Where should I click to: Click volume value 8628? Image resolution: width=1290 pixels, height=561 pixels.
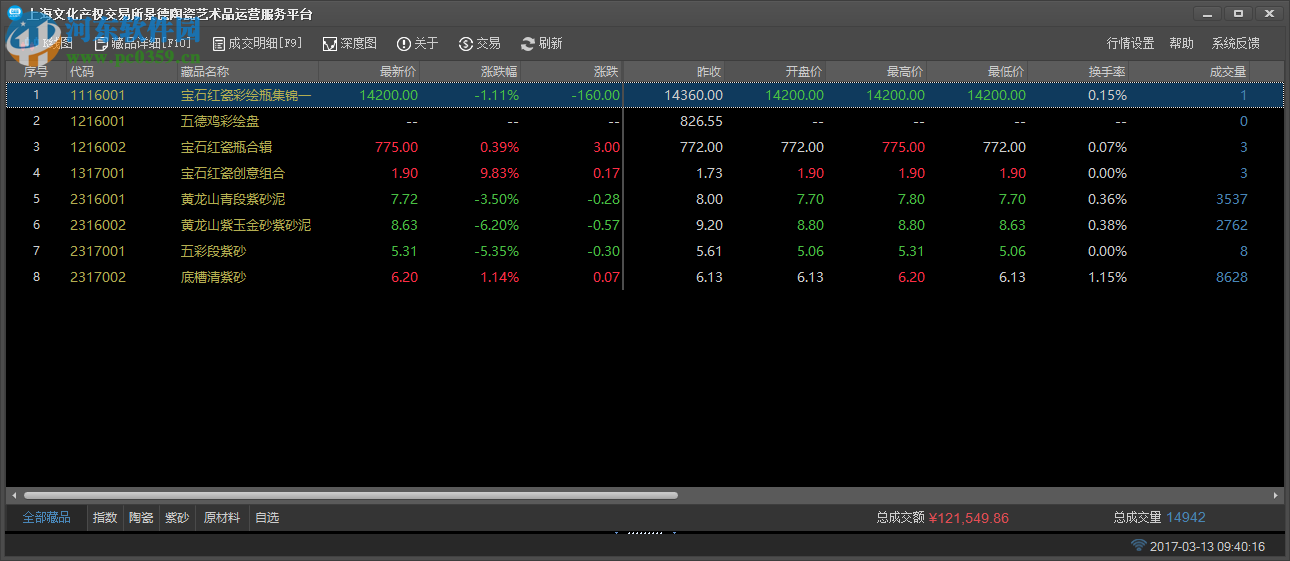click(1232, 277)
